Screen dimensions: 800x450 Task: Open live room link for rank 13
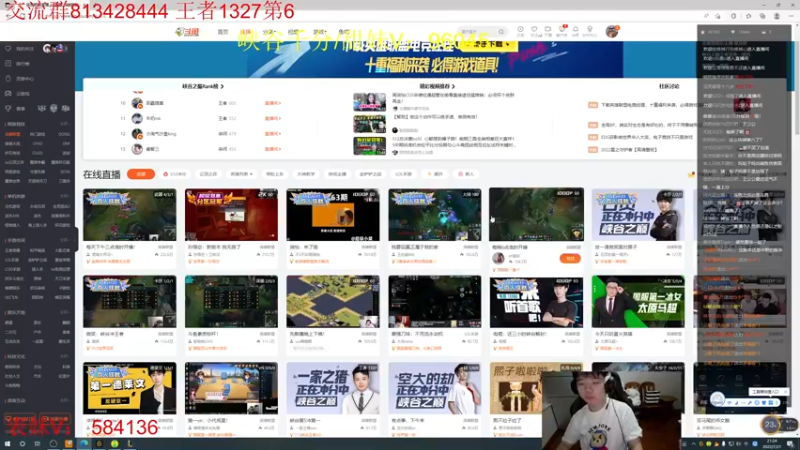pyautogui.click(x=272, y=149)
